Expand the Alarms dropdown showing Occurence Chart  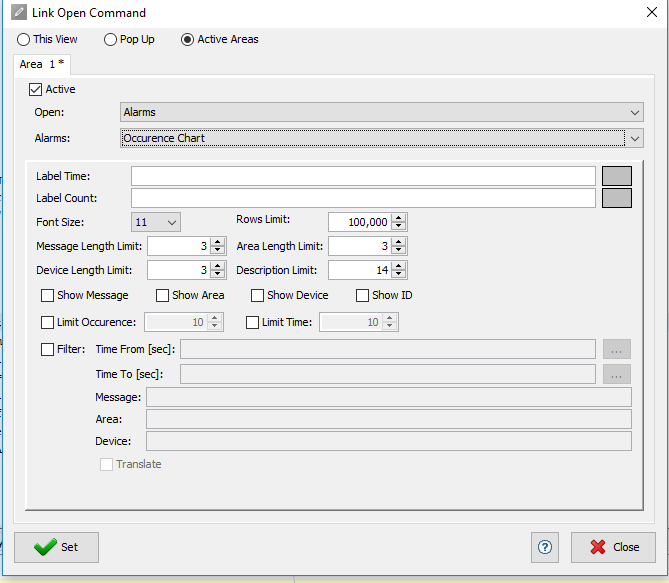[x=382, y=138]
